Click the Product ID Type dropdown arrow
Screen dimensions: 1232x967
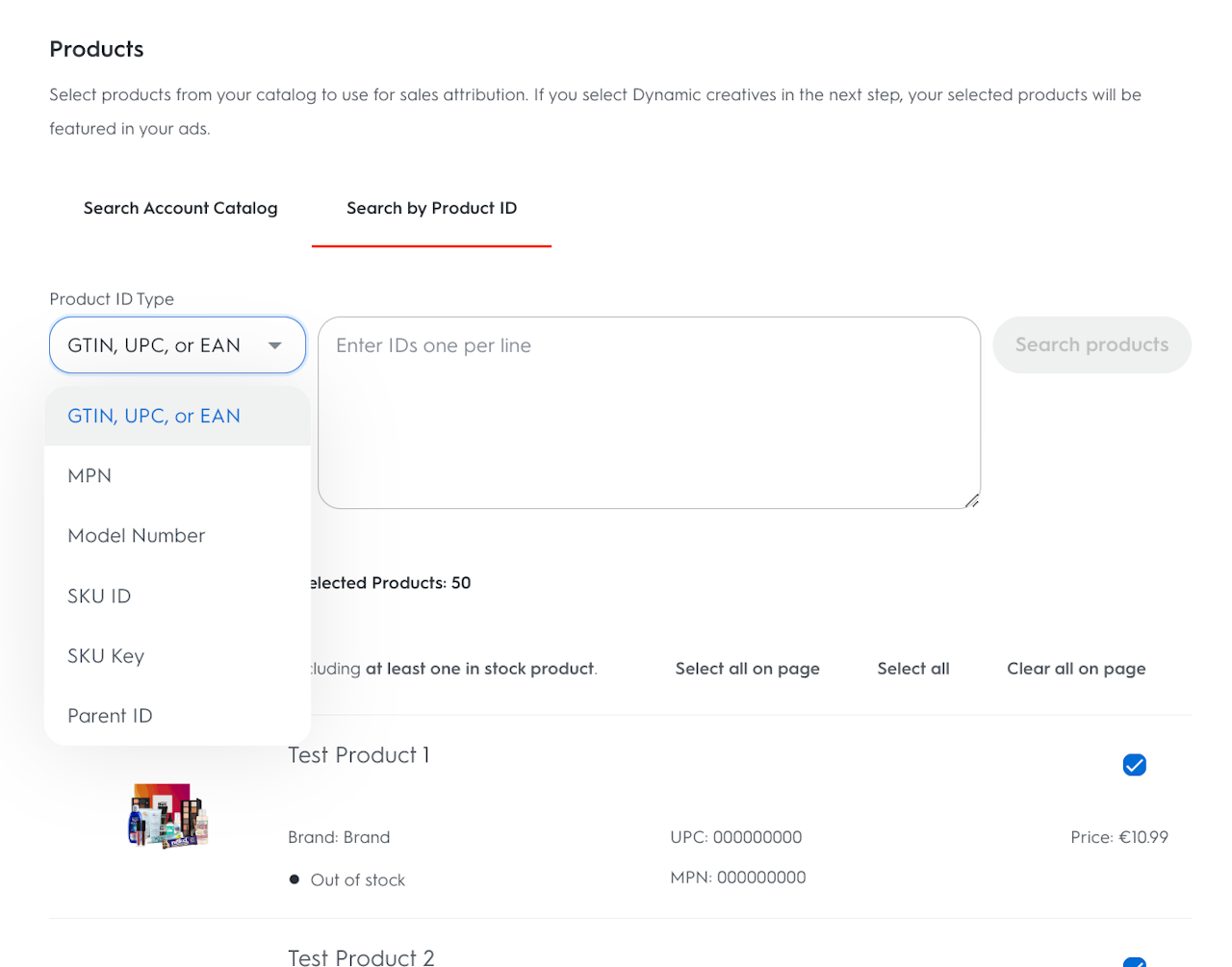275,345
